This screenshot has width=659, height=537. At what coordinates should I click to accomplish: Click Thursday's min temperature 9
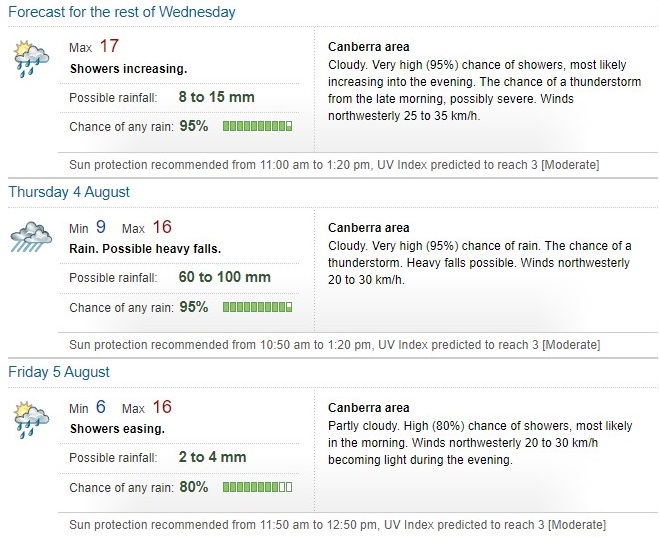101,227
